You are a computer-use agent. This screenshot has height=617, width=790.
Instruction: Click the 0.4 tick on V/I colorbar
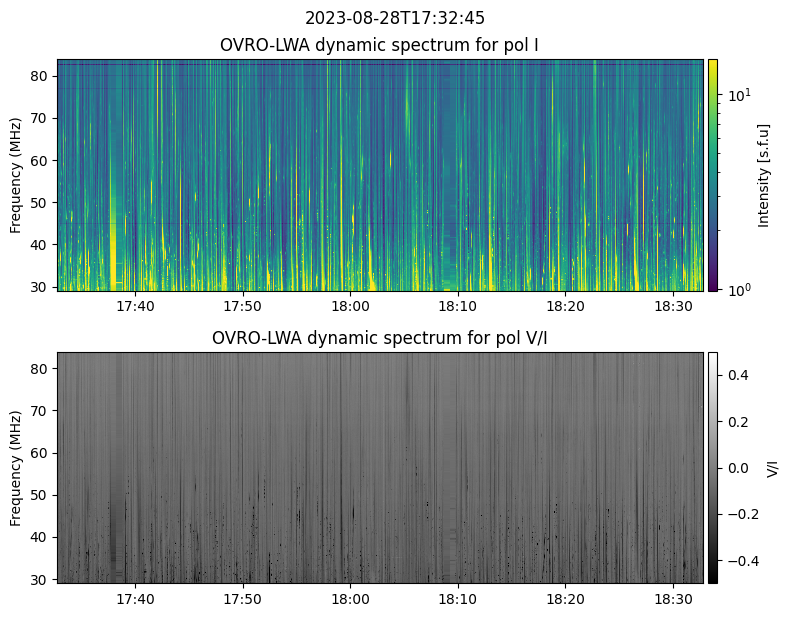click(735, 374)
